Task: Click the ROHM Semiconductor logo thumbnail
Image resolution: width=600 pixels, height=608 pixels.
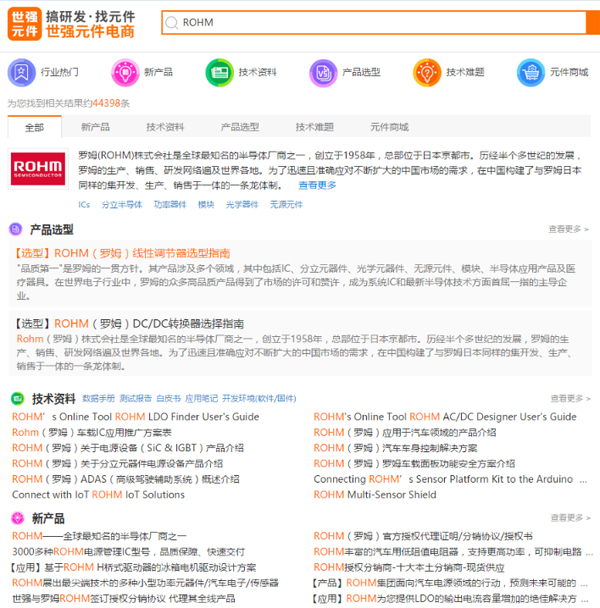Action: click(38, 169)
